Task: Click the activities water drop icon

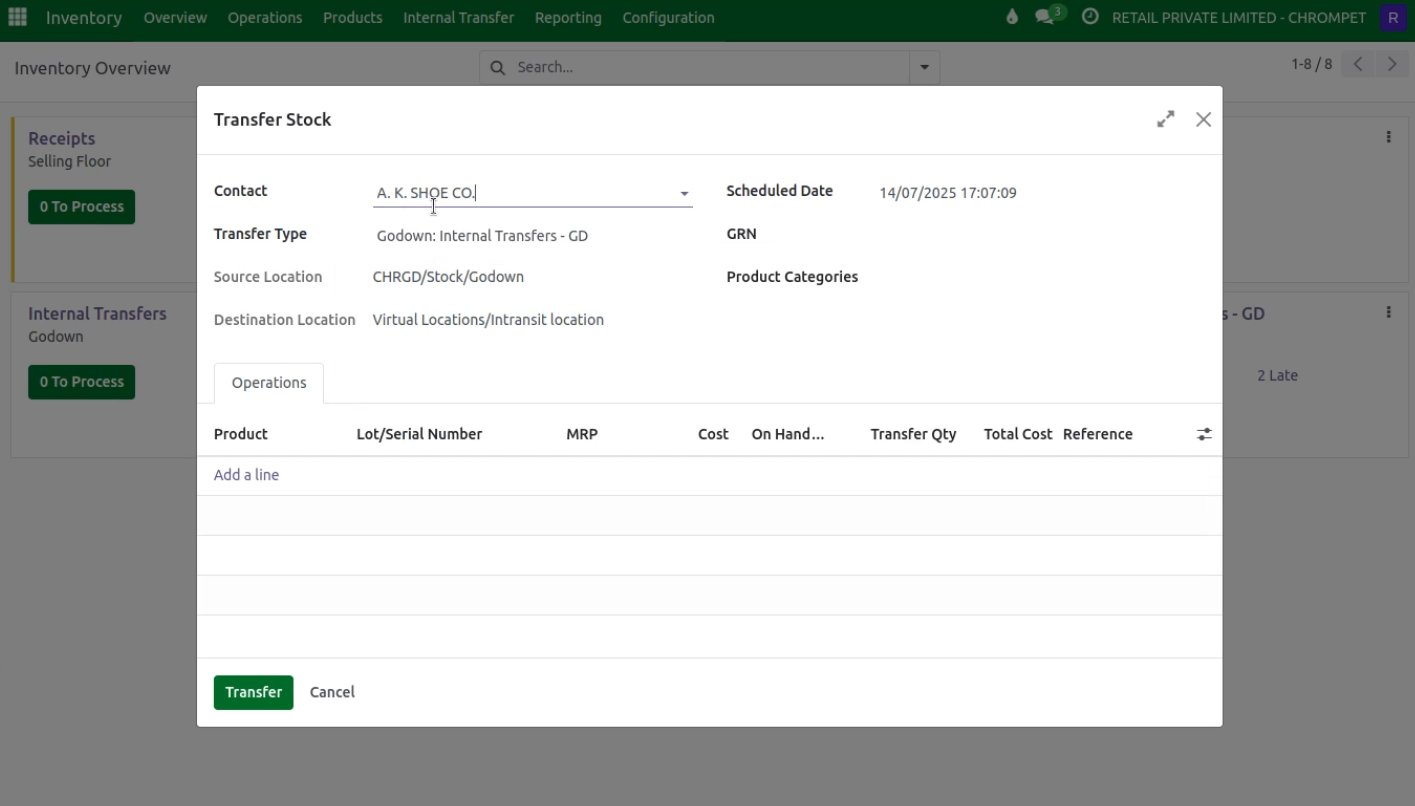Action: coord(1011,17)
